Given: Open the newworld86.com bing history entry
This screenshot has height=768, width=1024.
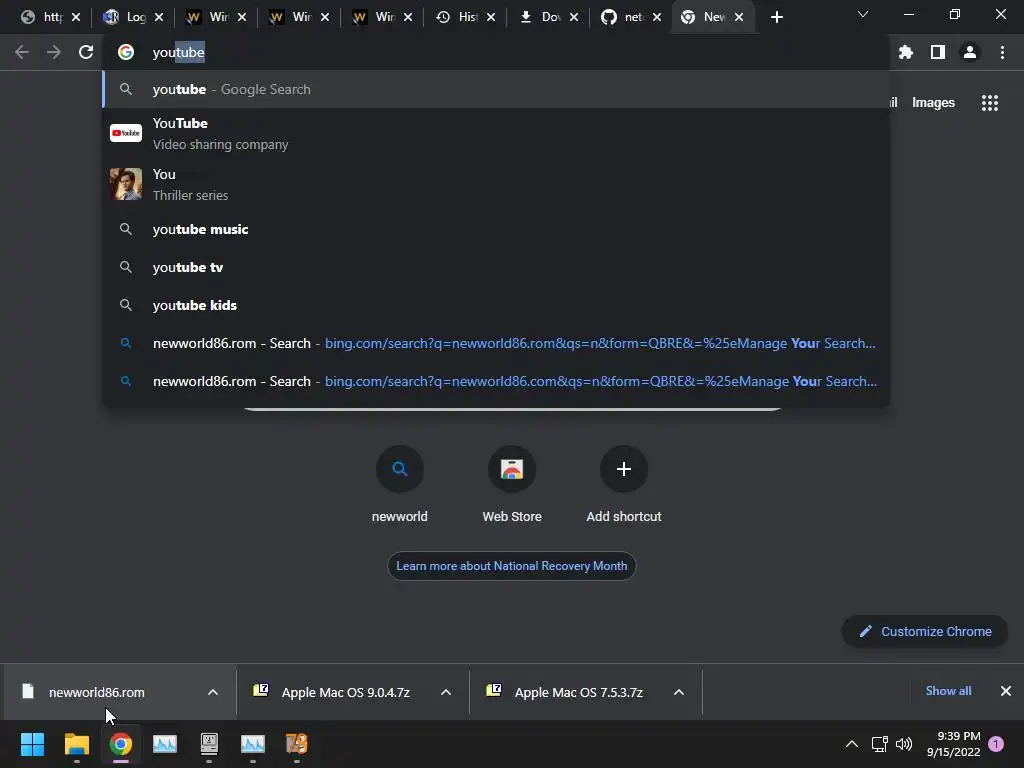Looking at the screenshot, I should click(496, 381).
